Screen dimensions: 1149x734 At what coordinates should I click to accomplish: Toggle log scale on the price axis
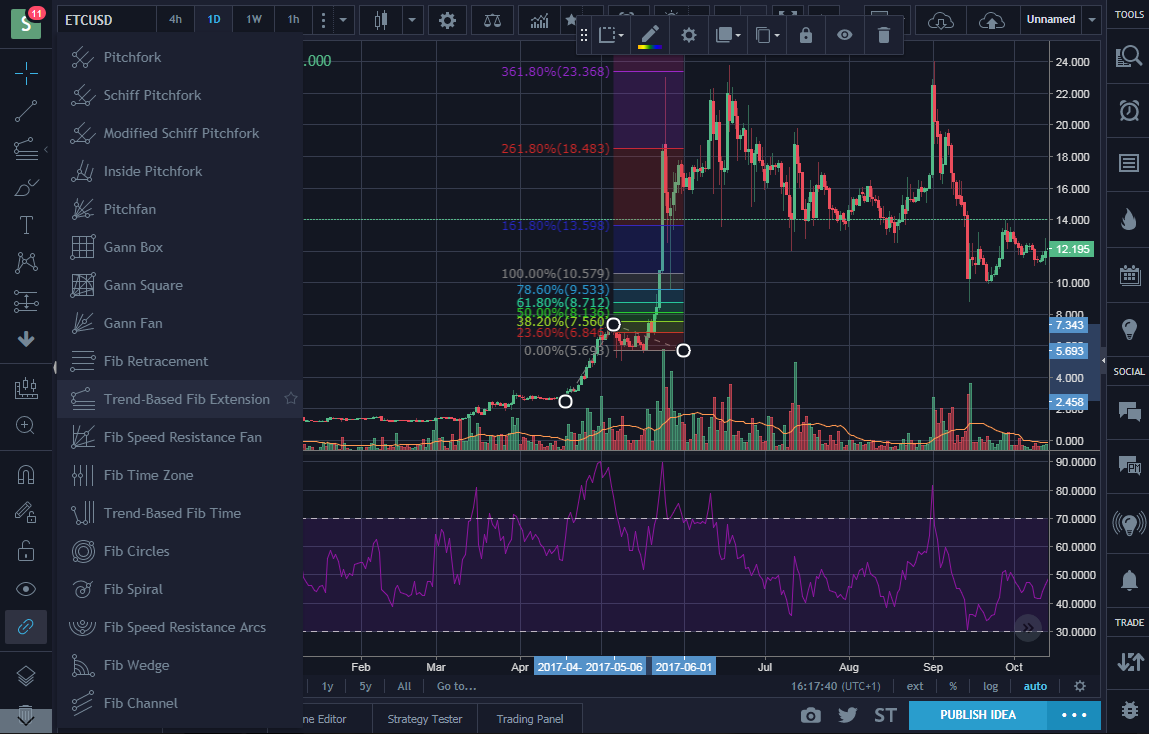tap(990, 686)
